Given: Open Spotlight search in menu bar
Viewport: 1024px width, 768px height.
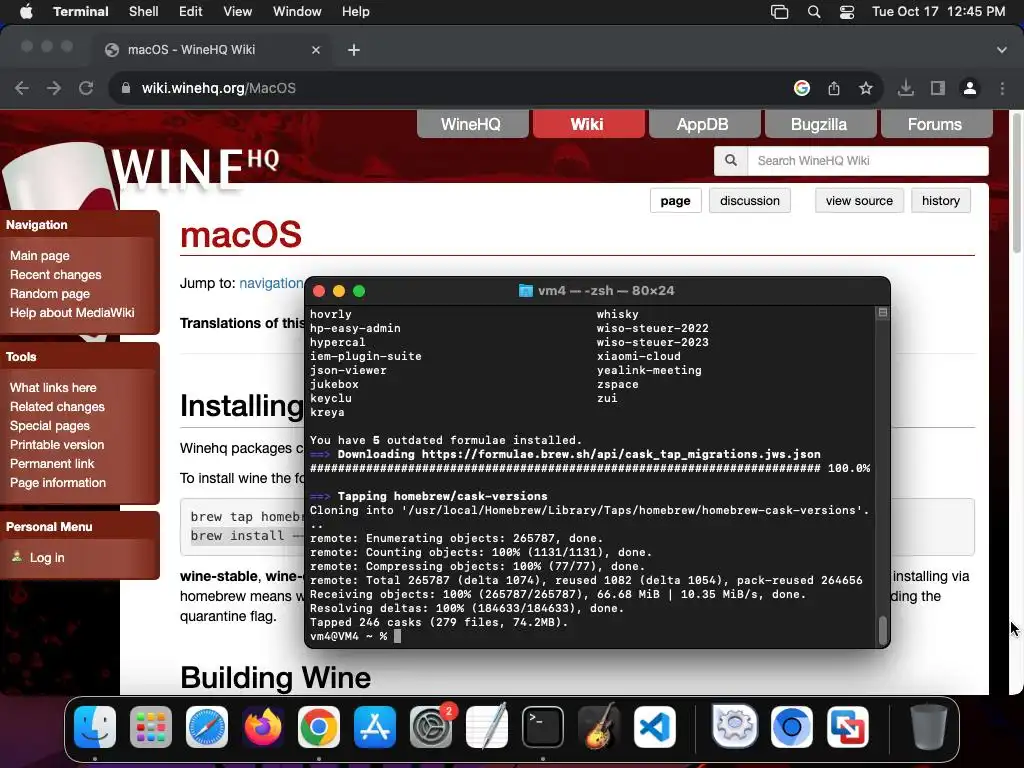Looking at the screenshot, I should click(x=814, y=12).
